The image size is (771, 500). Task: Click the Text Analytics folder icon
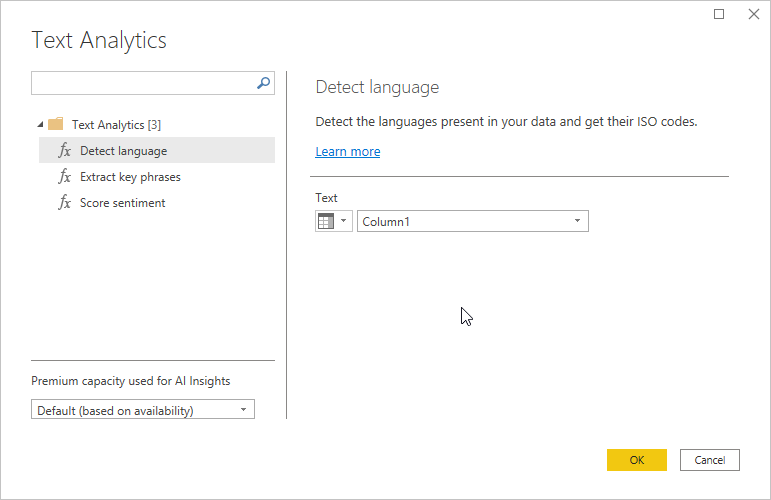tap(56, 124)
